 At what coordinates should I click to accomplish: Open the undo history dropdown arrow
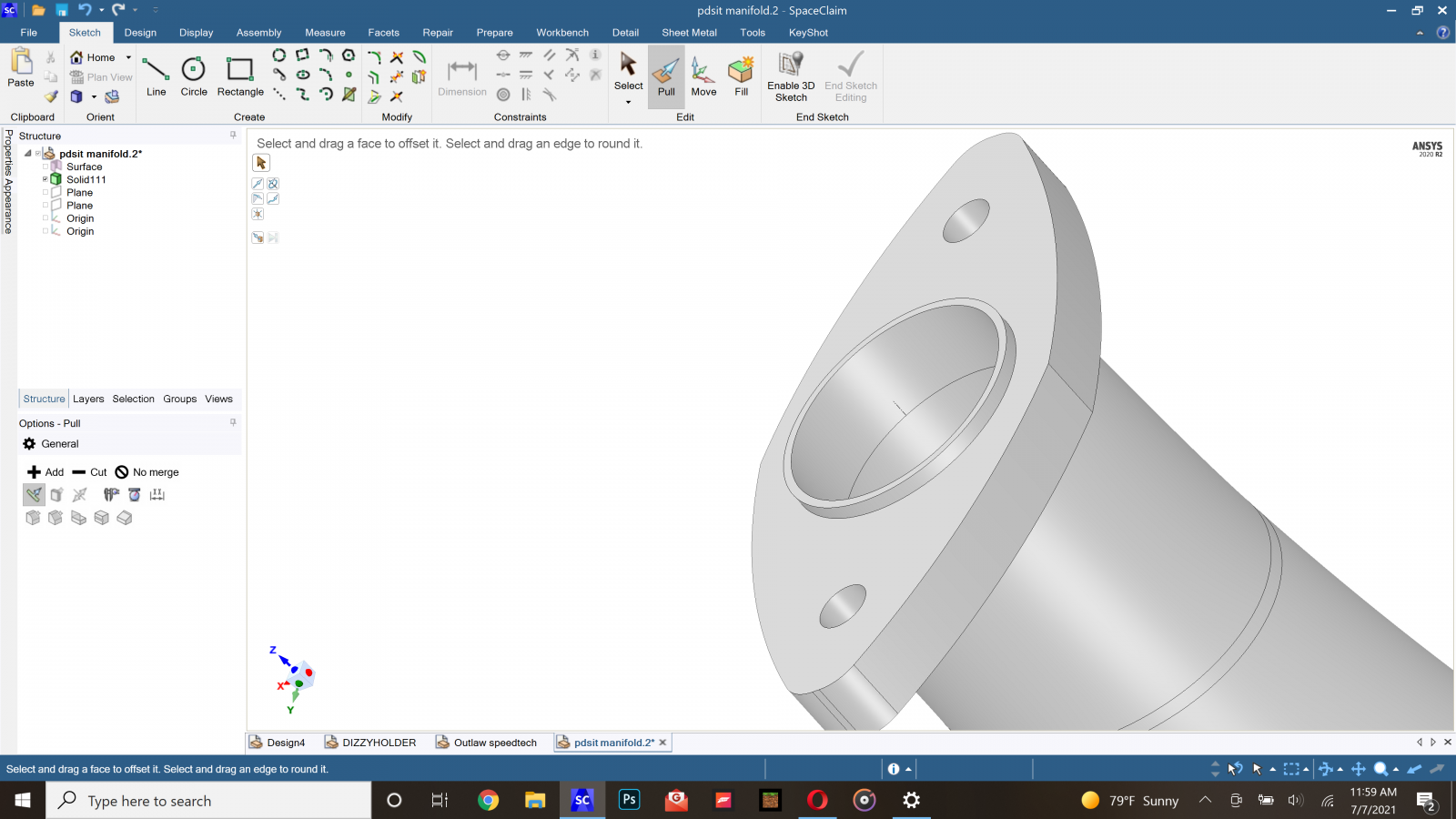tap(100, 10)
